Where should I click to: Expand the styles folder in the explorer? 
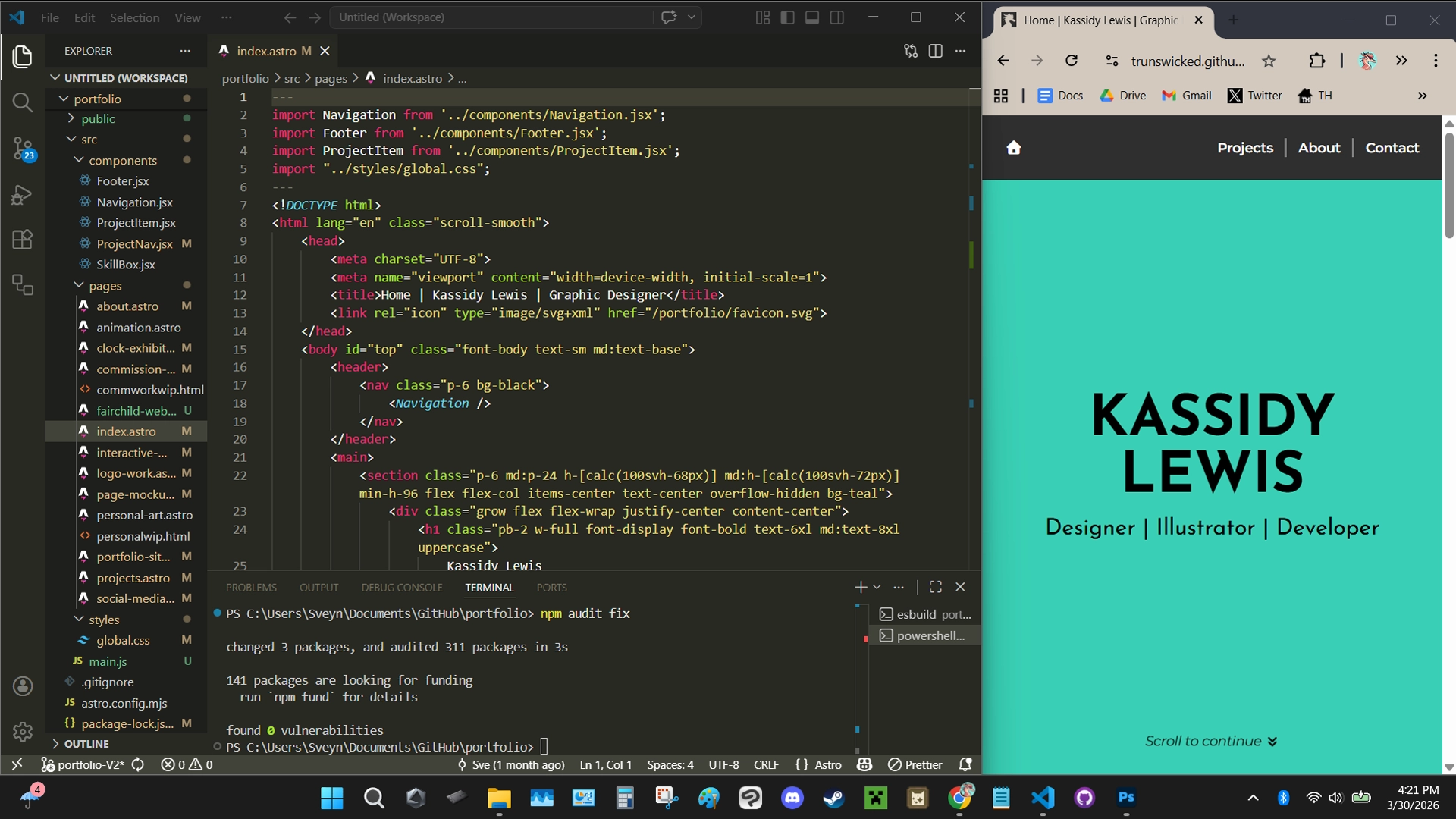pos(103,620)
